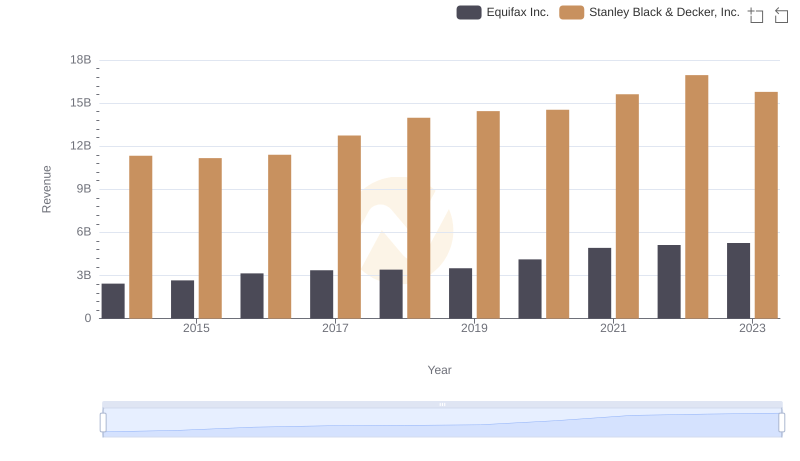Image resolution: width=800 pixels, height=461 pixels.
Task: Grab the right handle of the zoom slider
Action: tap(781, 423)
